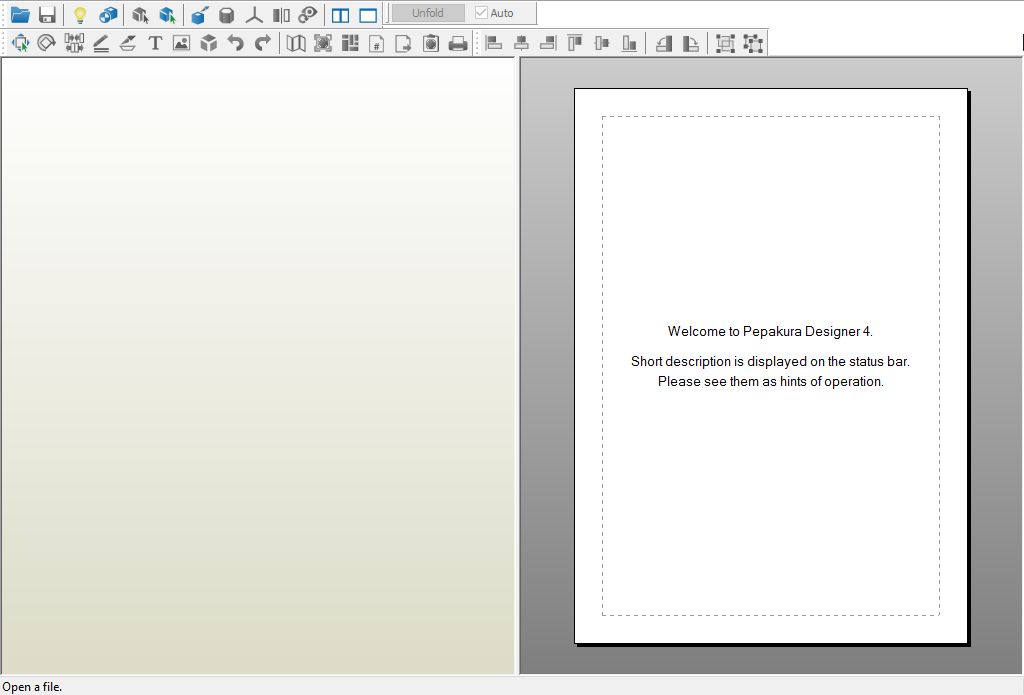This screenshot has width=1024, height=695.
Task: Select the edge color eraser-style tool
Action: (128, 43)
